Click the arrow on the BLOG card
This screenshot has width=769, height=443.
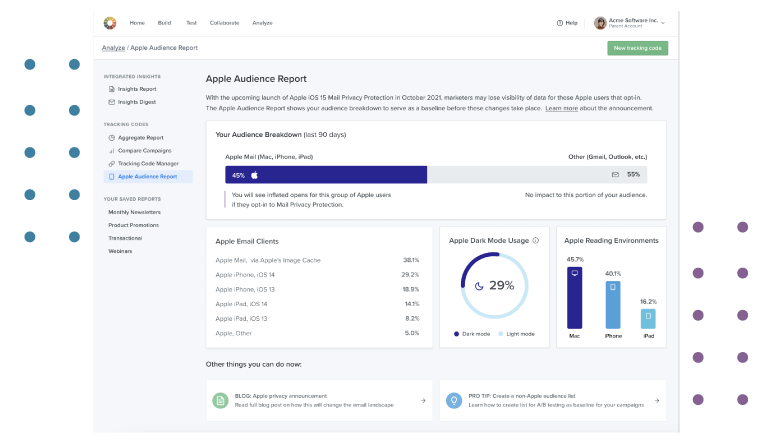(423, 401)
